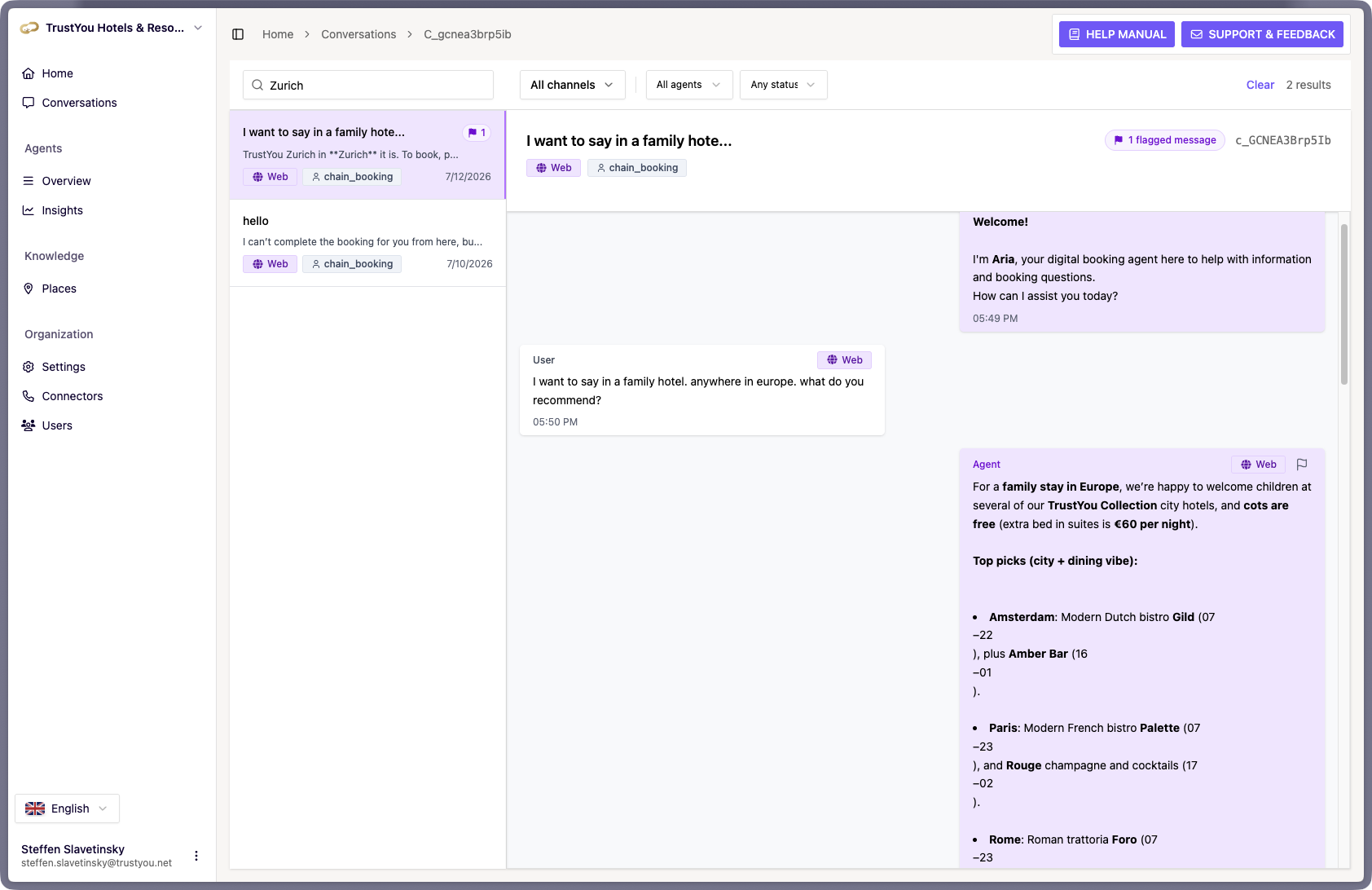This screenshot has height=890, width=1372.
Task: Click the Places pin icon
Action: click(29, 289)
